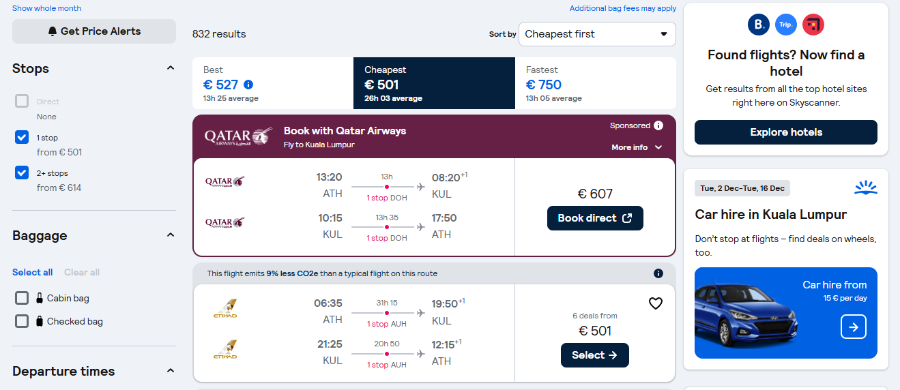The height and width of the screenshot is (390, 900).
Task: Switch to the Fastest results tab
Action: click(x=595, y=83)
